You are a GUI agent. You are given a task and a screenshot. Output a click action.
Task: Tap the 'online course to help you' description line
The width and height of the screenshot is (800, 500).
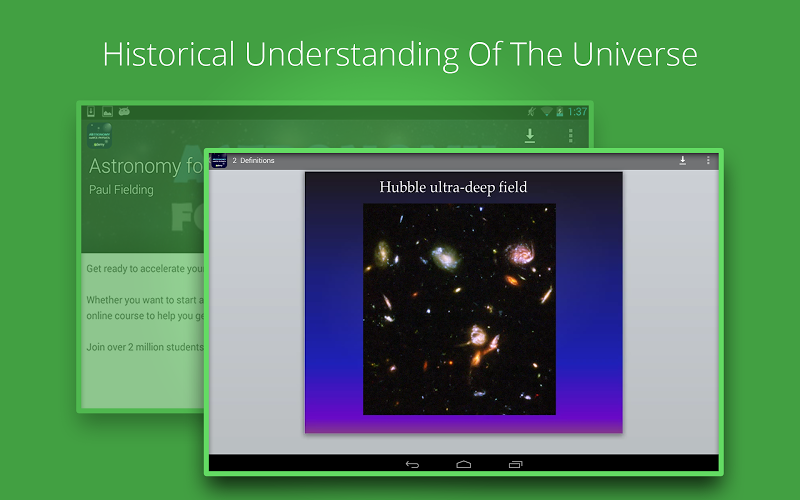[x=145, y=316]
